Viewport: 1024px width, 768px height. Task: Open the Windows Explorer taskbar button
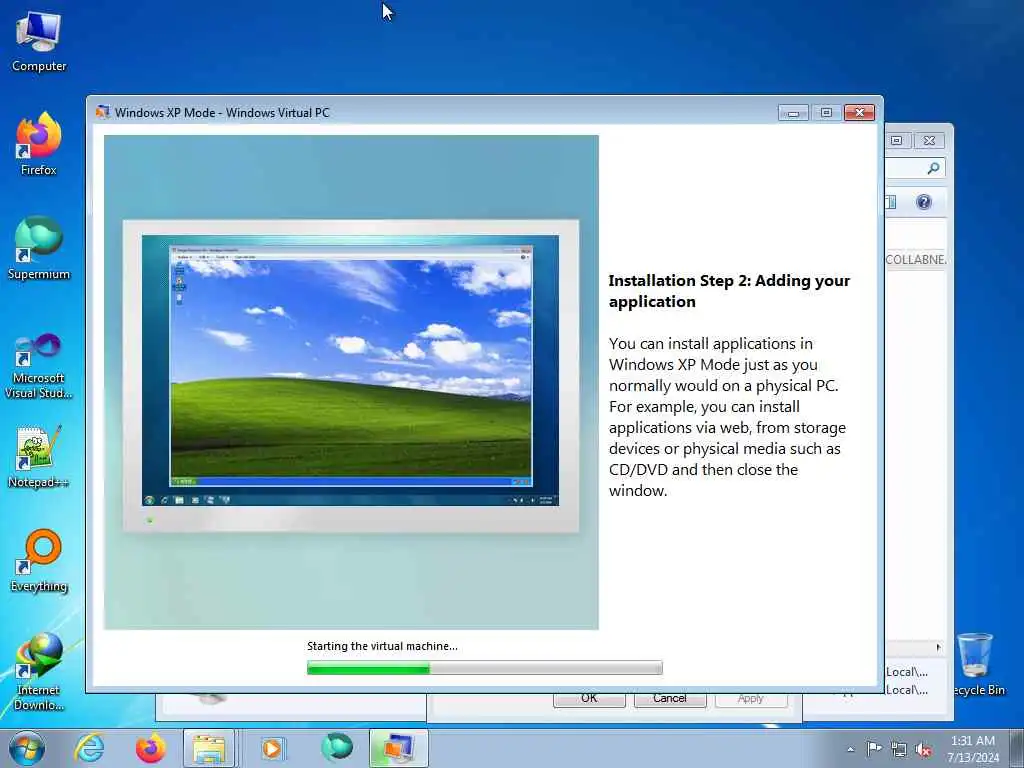(209, 748)
